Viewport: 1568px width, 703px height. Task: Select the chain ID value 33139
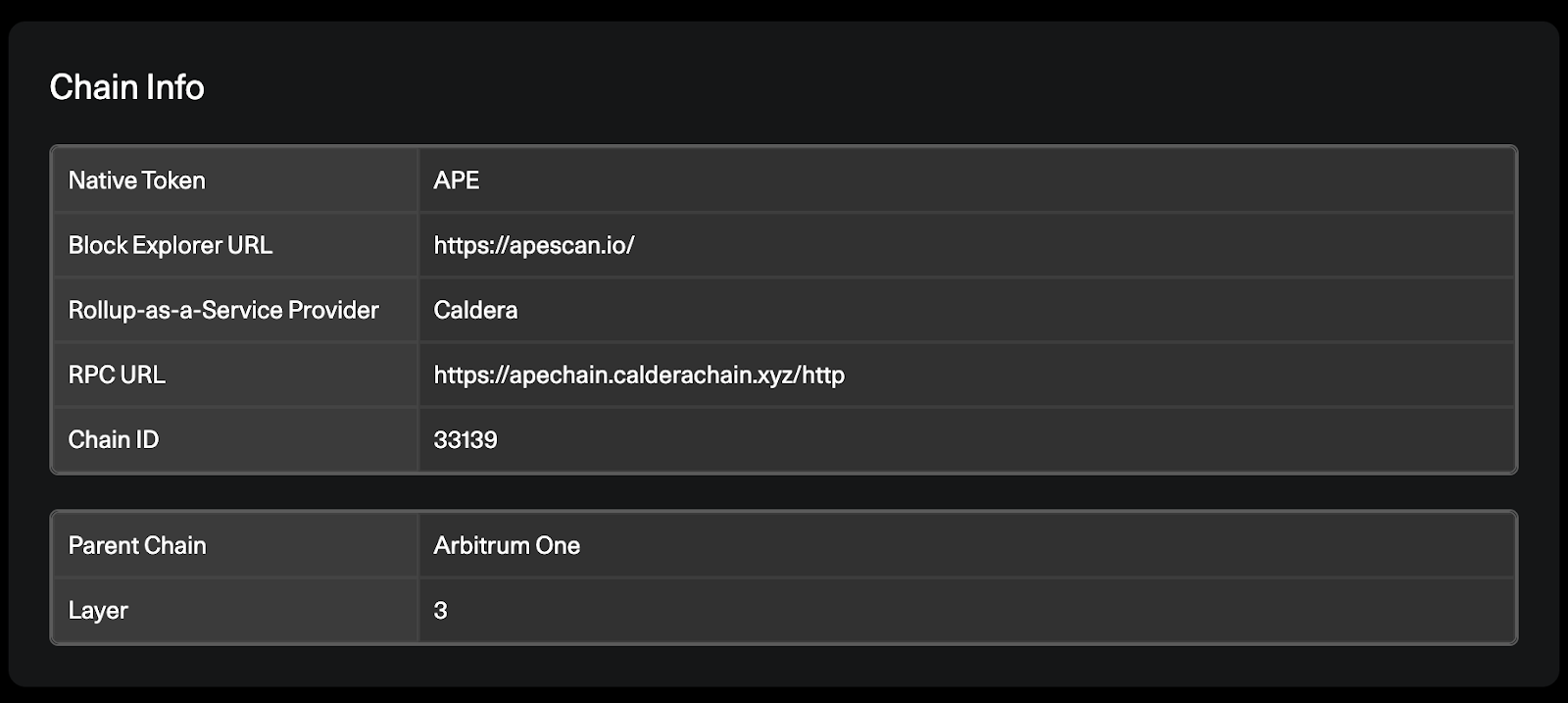pyautogui.click(x=465, y=439)
